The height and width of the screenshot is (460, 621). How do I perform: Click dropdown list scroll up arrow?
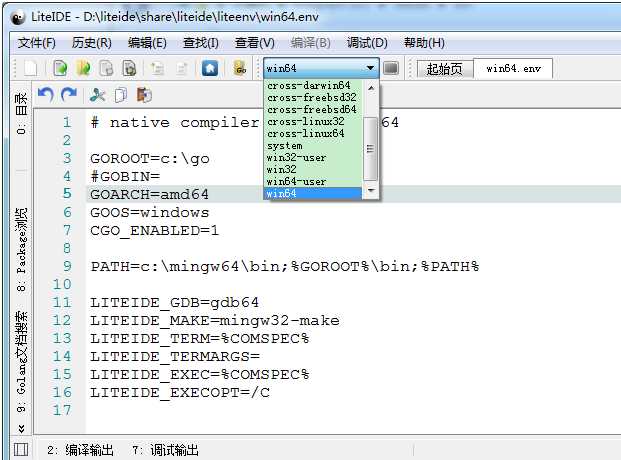(x=371, y=88)
